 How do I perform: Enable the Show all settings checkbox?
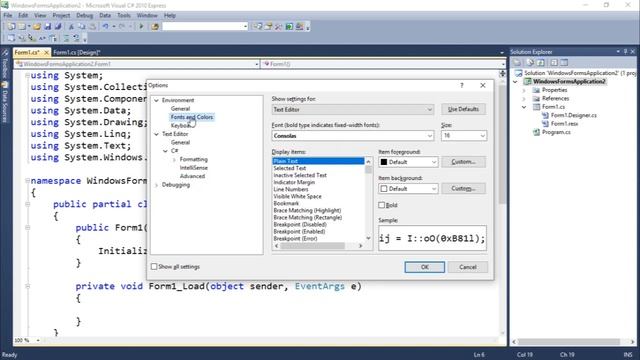pyautogui.click(x=154, y=267)
